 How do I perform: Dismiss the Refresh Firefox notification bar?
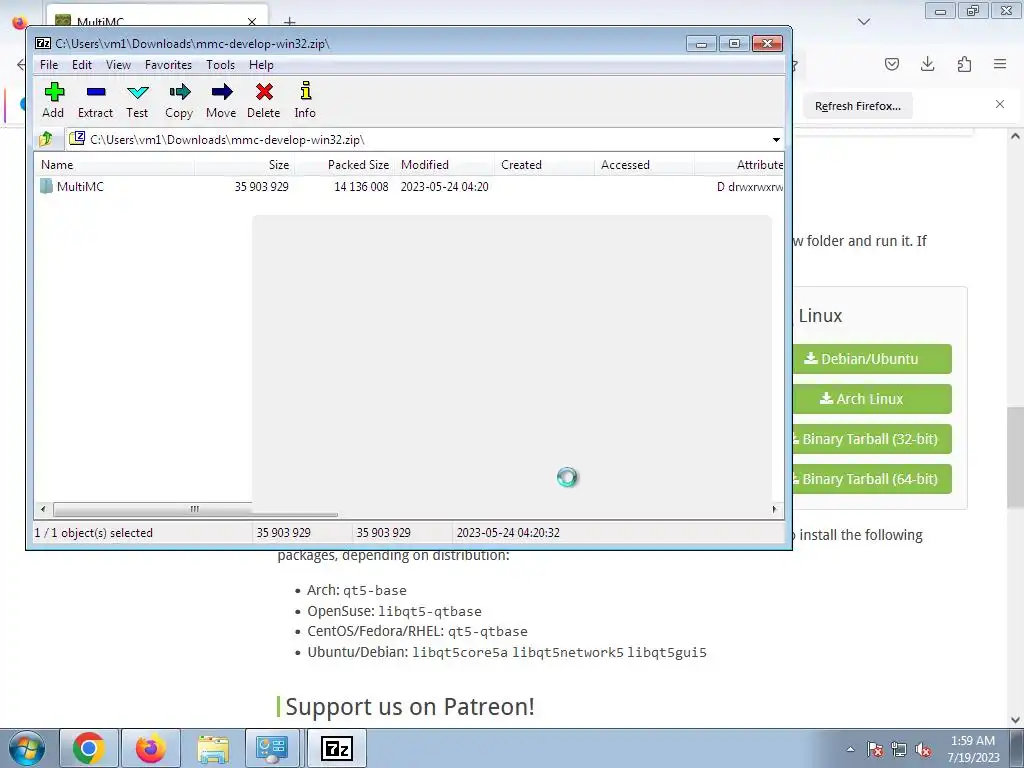1000,104
